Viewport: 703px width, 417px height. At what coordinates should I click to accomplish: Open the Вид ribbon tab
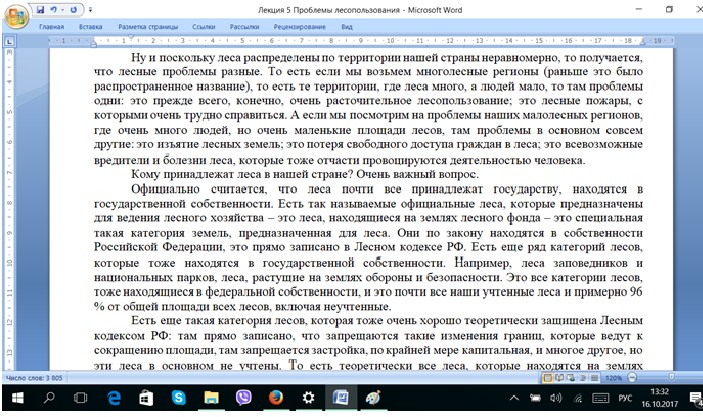pos(347,27)
